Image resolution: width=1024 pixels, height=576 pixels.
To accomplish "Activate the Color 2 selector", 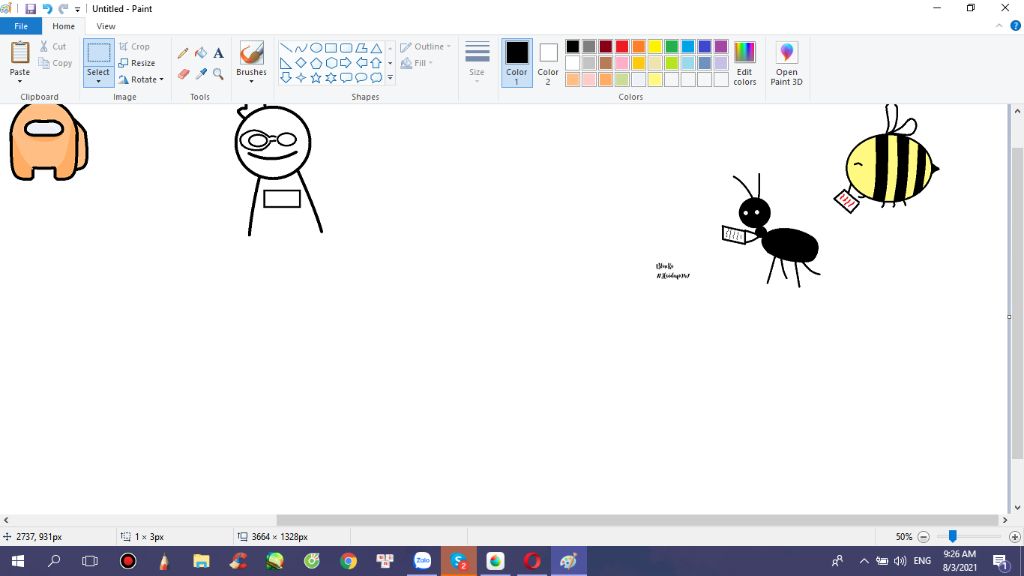I will pyautogui.click(x=548, y=63).
